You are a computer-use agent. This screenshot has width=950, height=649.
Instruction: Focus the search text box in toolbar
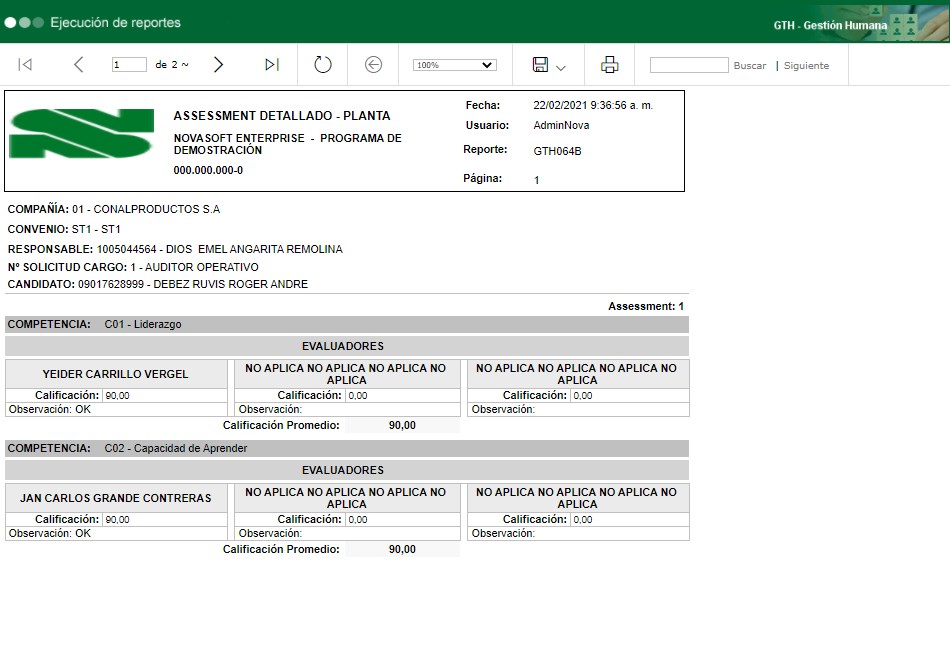click(689, 65)
